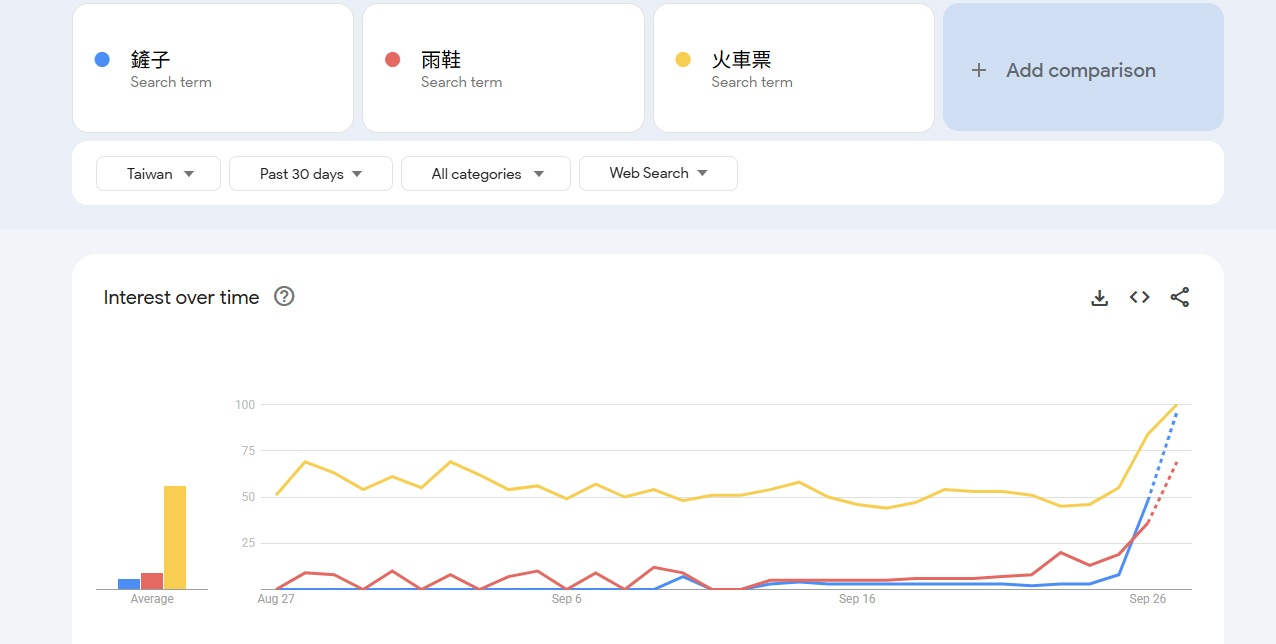Image resolution: width=1276 pixels, height=644 pixels.
Task: Expand the All categories dropdown
Action: (486, 174)
